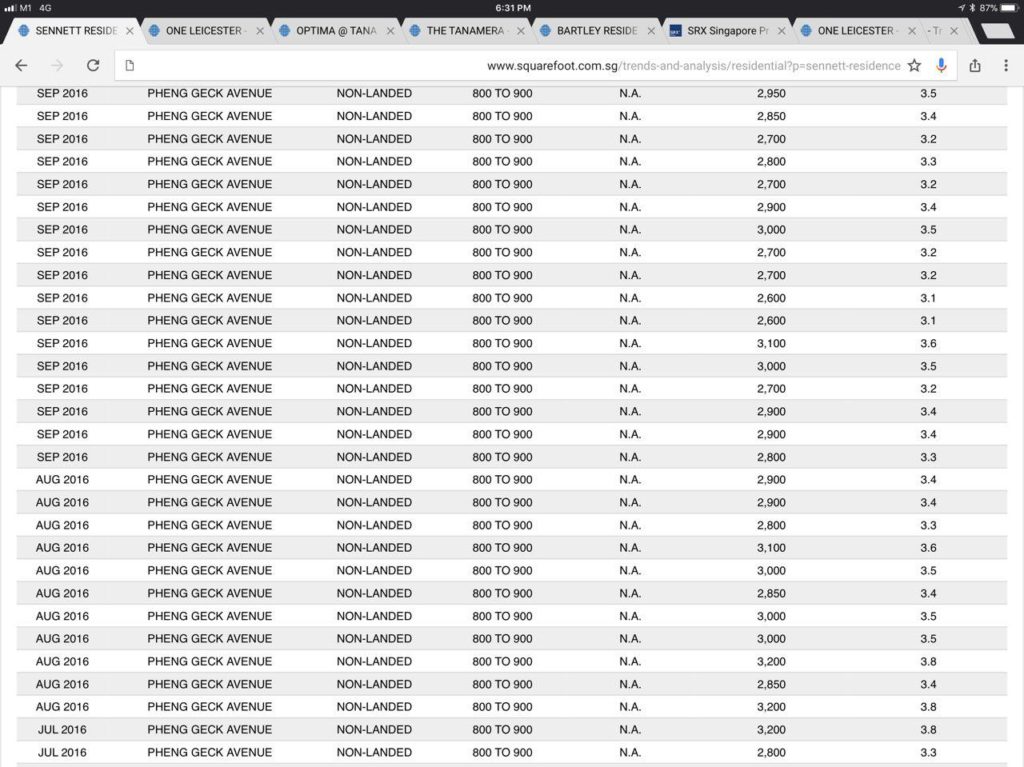Tap the battery indicator in the status bar
Viewport: 1024px width, 767px height.
(x=1008, y=8)
